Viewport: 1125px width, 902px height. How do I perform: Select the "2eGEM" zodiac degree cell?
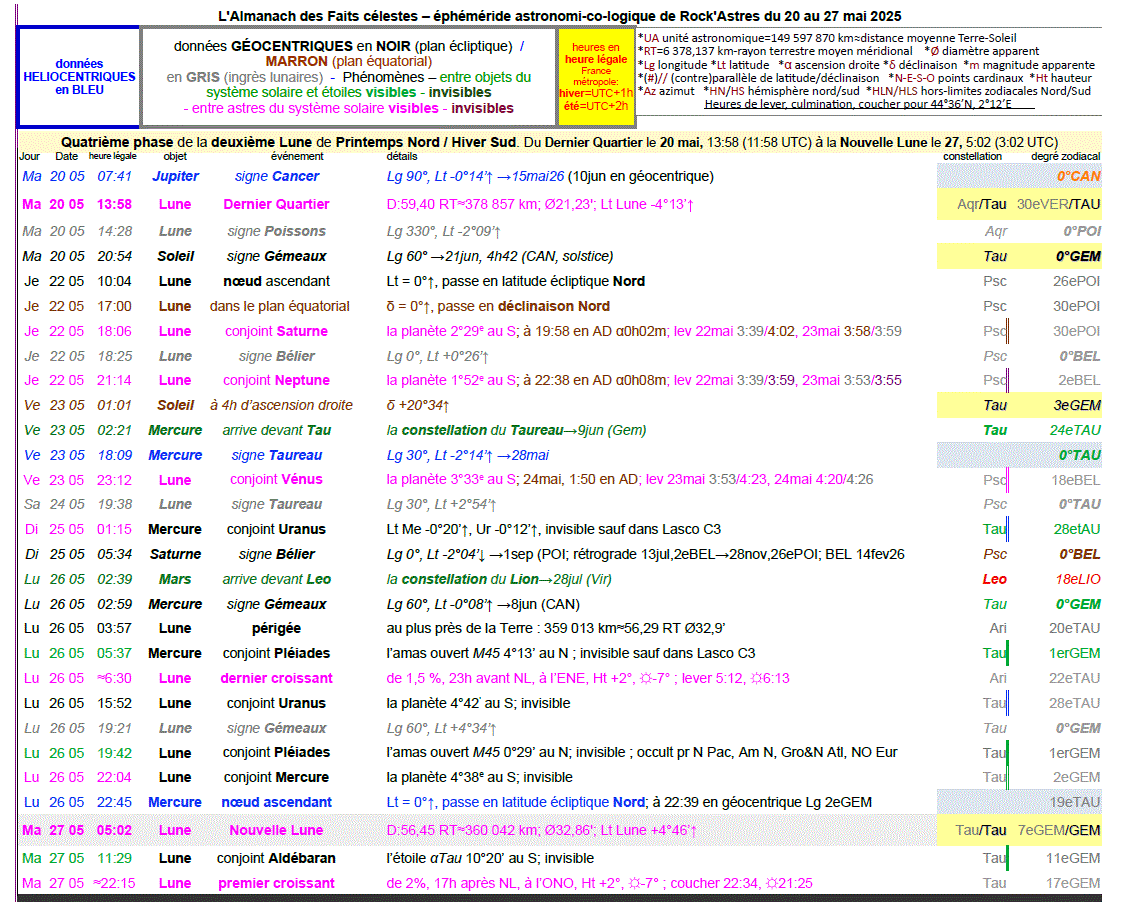(x=1076, y=777)
